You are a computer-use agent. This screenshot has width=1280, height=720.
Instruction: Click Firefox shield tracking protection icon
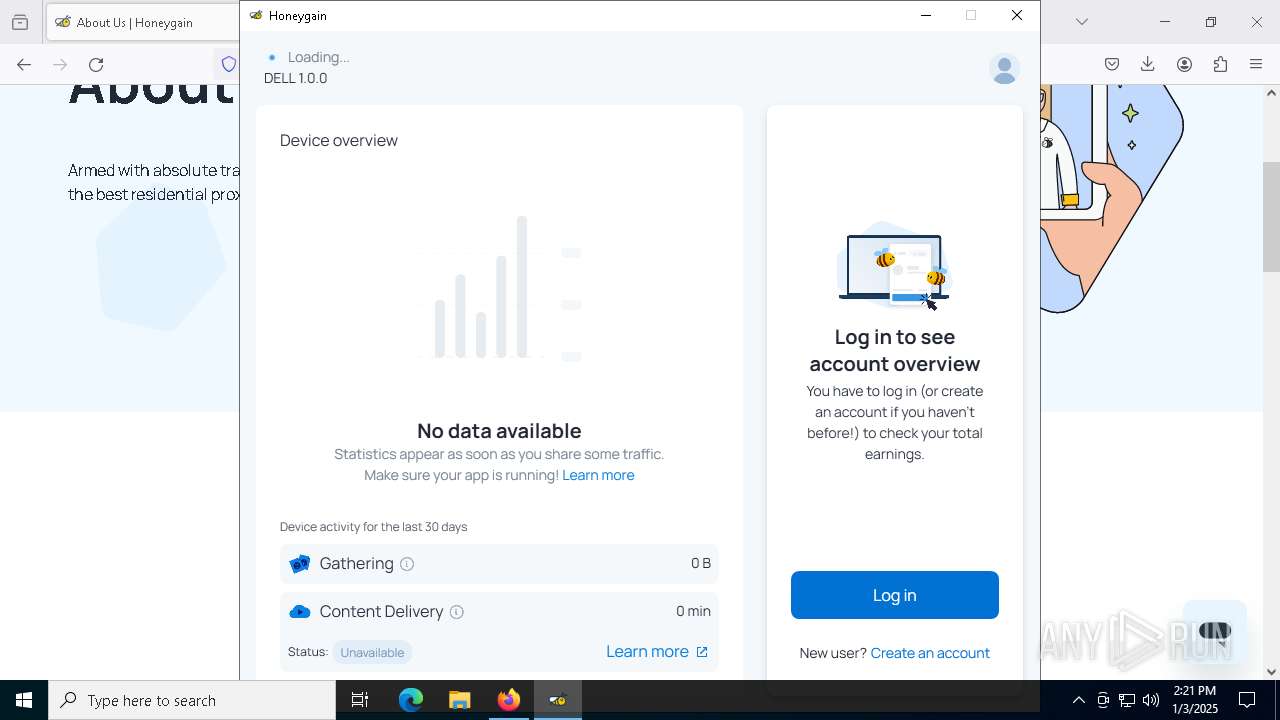pos(229,64)
